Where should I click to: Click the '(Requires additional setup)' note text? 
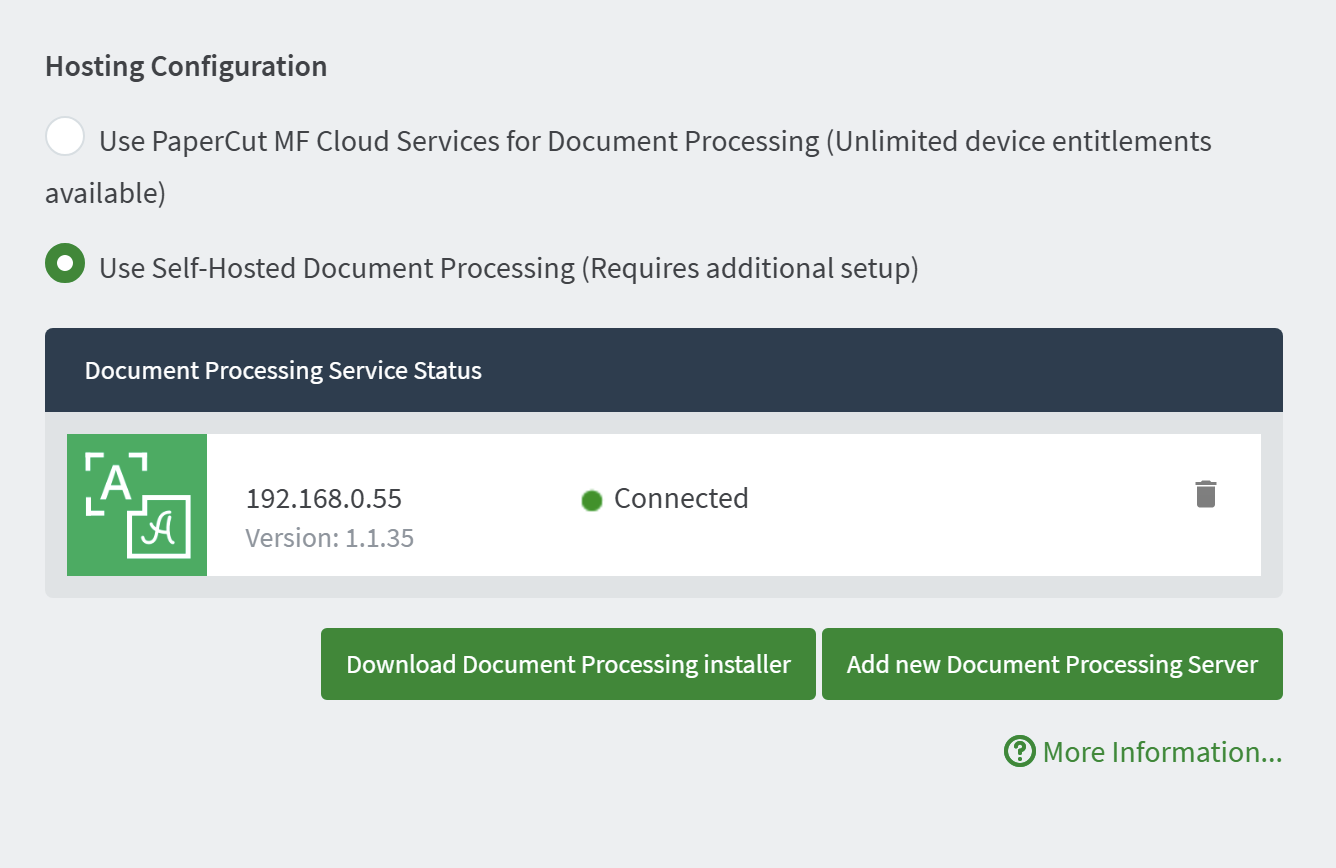[750, 268]
